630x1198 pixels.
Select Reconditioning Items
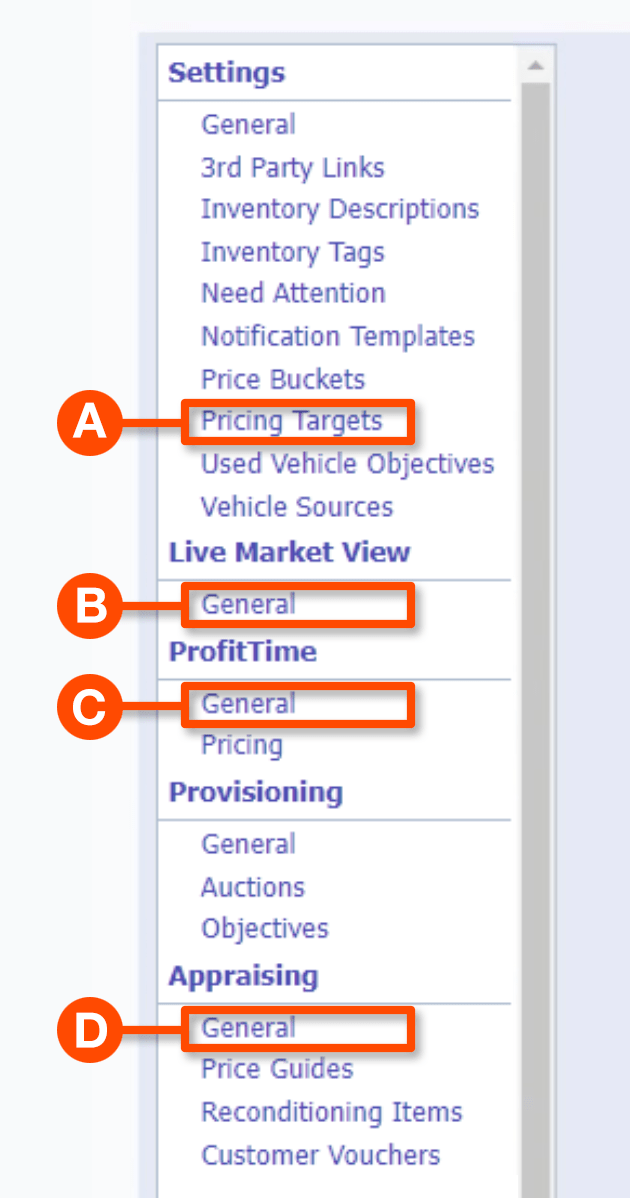click(331, 1112)
